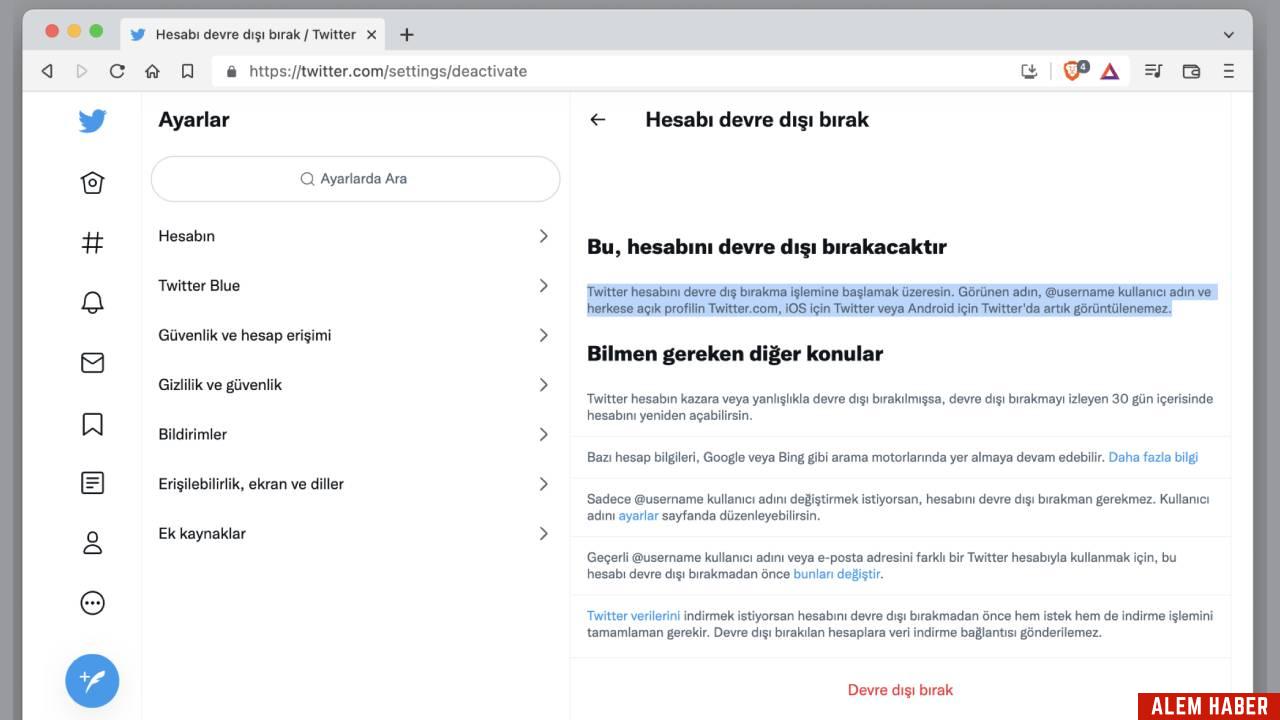The width and height of the screenshot is (1280, 720).
Task: Click the padlock site security icon
Action: (x=232, y=71)
